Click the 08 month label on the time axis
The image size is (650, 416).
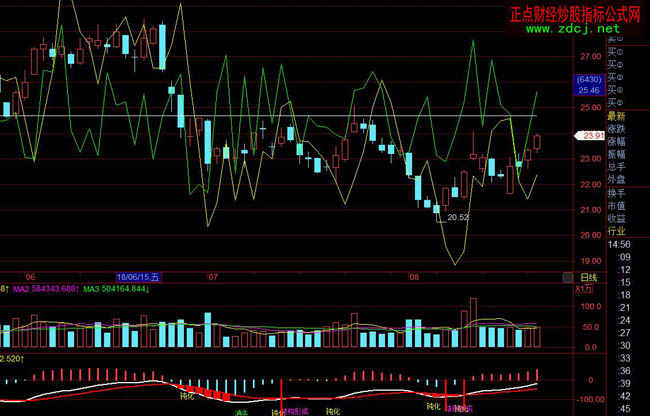click(x=414, y=277)
